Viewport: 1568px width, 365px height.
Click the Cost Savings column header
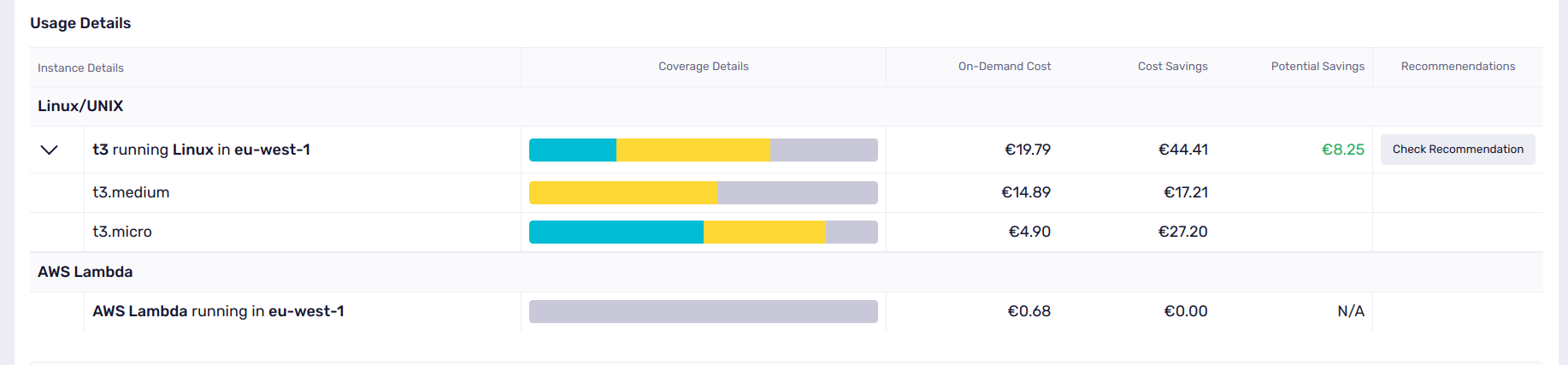tap(1172, 67)
